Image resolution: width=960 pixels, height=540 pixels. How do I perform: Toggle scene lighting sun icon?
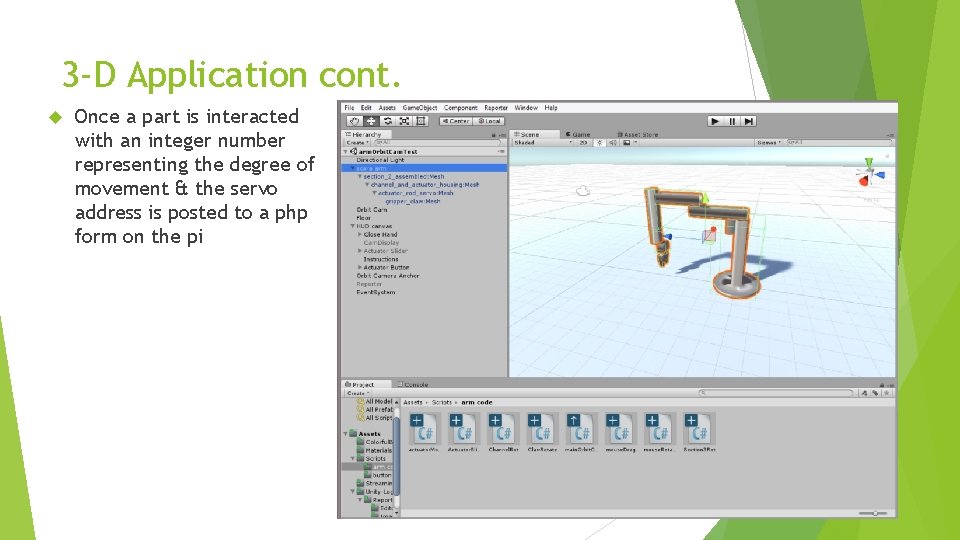pos(599,143)
